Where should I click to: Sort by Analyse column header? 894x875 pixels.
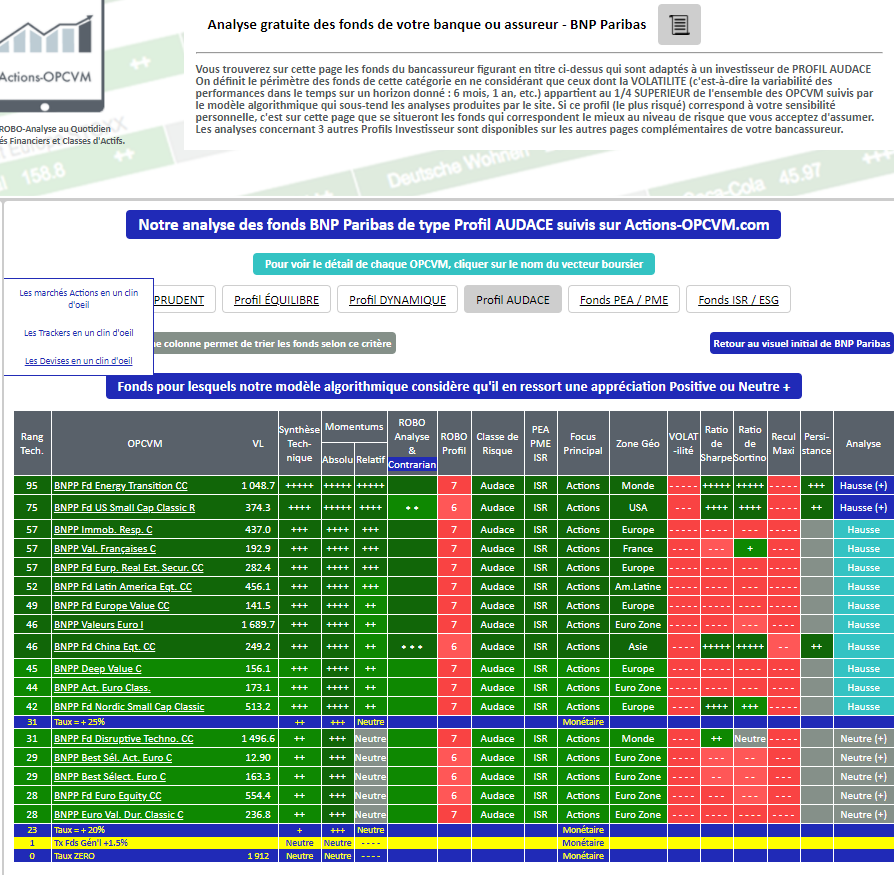(863, 443)
